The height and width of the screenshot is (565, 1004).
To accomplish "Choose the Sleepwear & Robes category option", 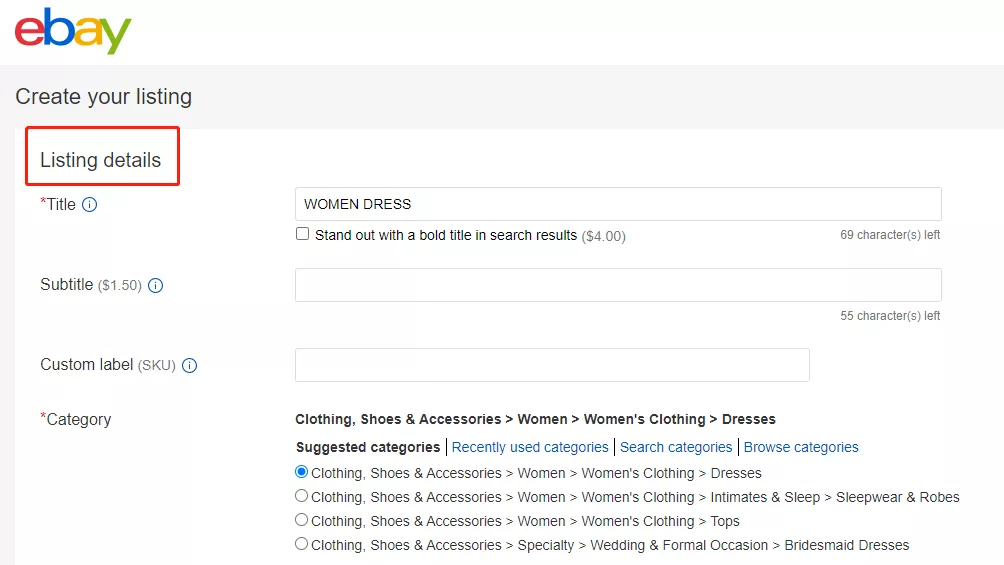I will coord(302,496).
